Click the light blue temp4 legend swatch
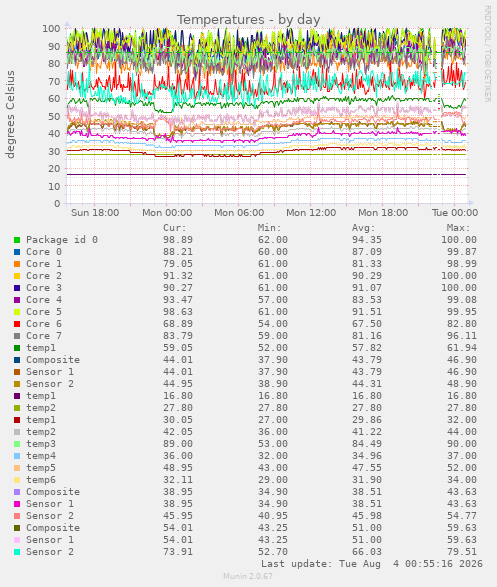 pos(17,456)
